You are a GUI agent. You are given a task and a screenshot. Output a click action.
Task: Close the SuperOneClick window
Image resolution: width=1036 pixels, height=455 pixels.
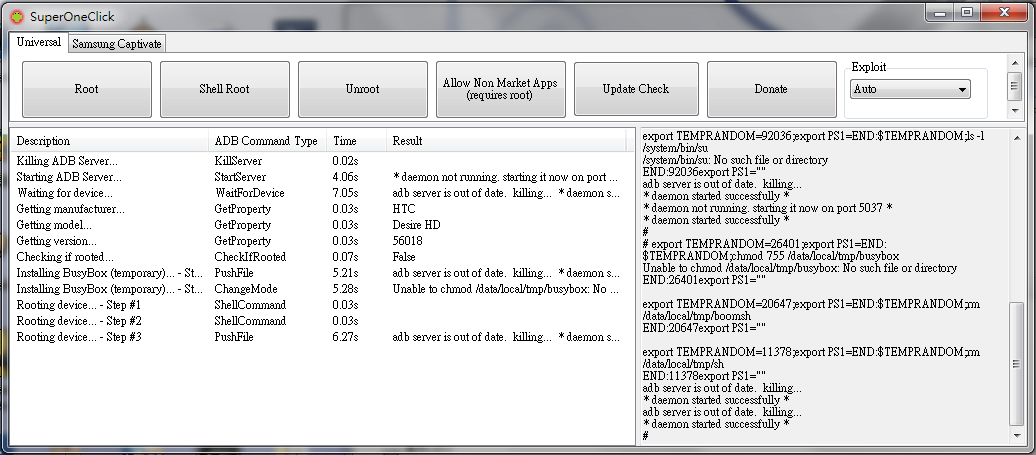tap(1004, 13)
